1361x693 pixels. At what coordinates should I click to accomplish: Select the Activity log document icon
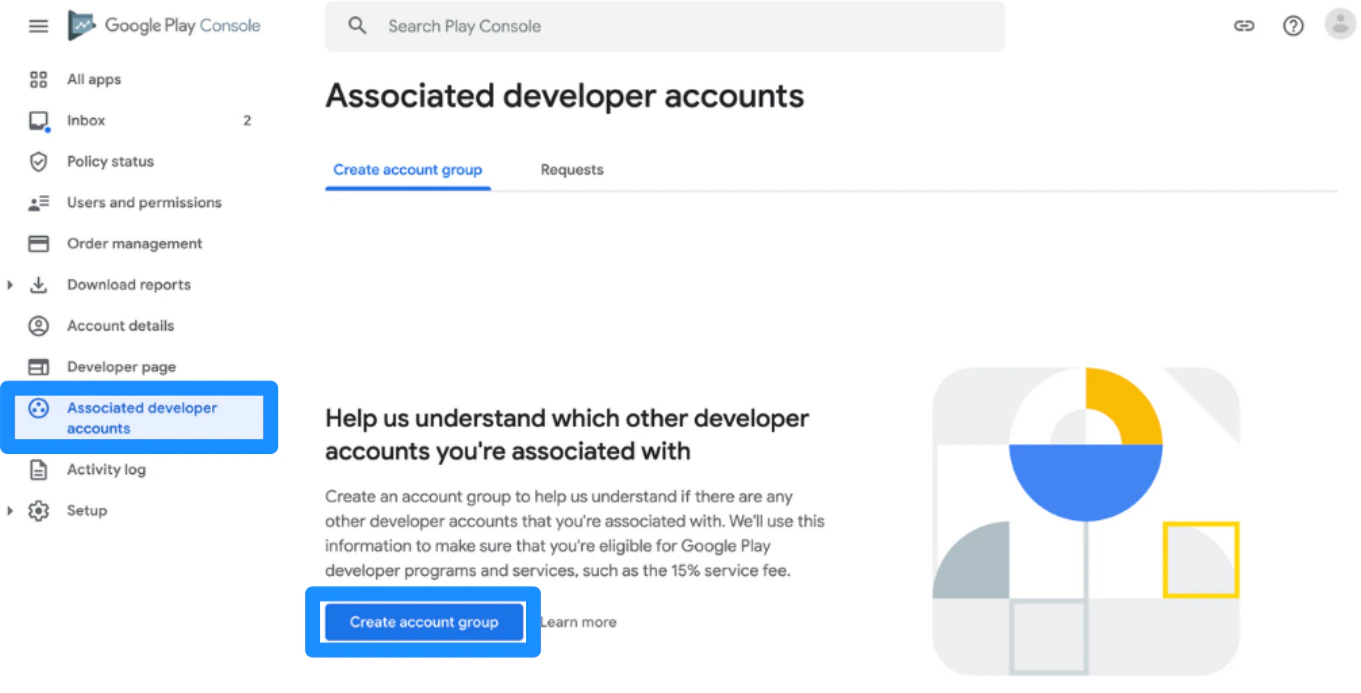38,469
